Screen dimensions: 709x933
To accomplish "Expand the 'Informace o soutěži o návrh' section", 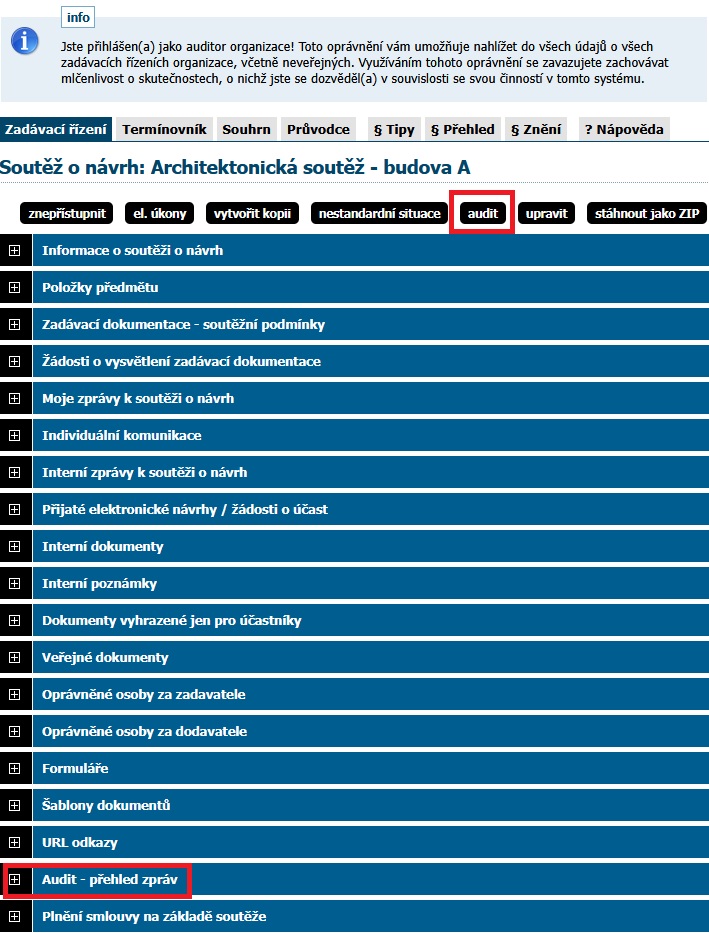I will click(15, 250).
